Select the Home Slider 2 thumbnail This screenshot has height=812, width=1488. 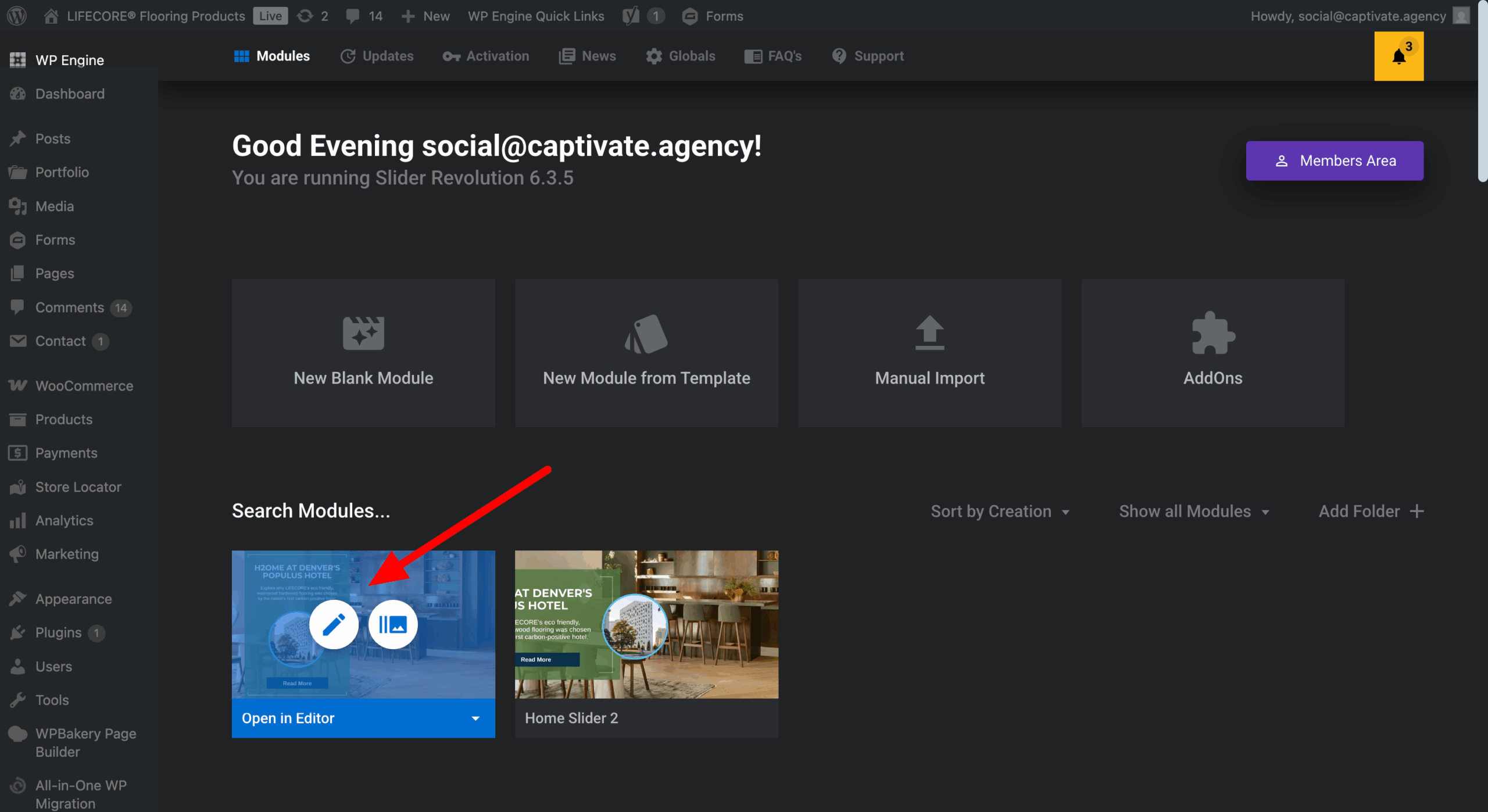click(x=646, y=625)
